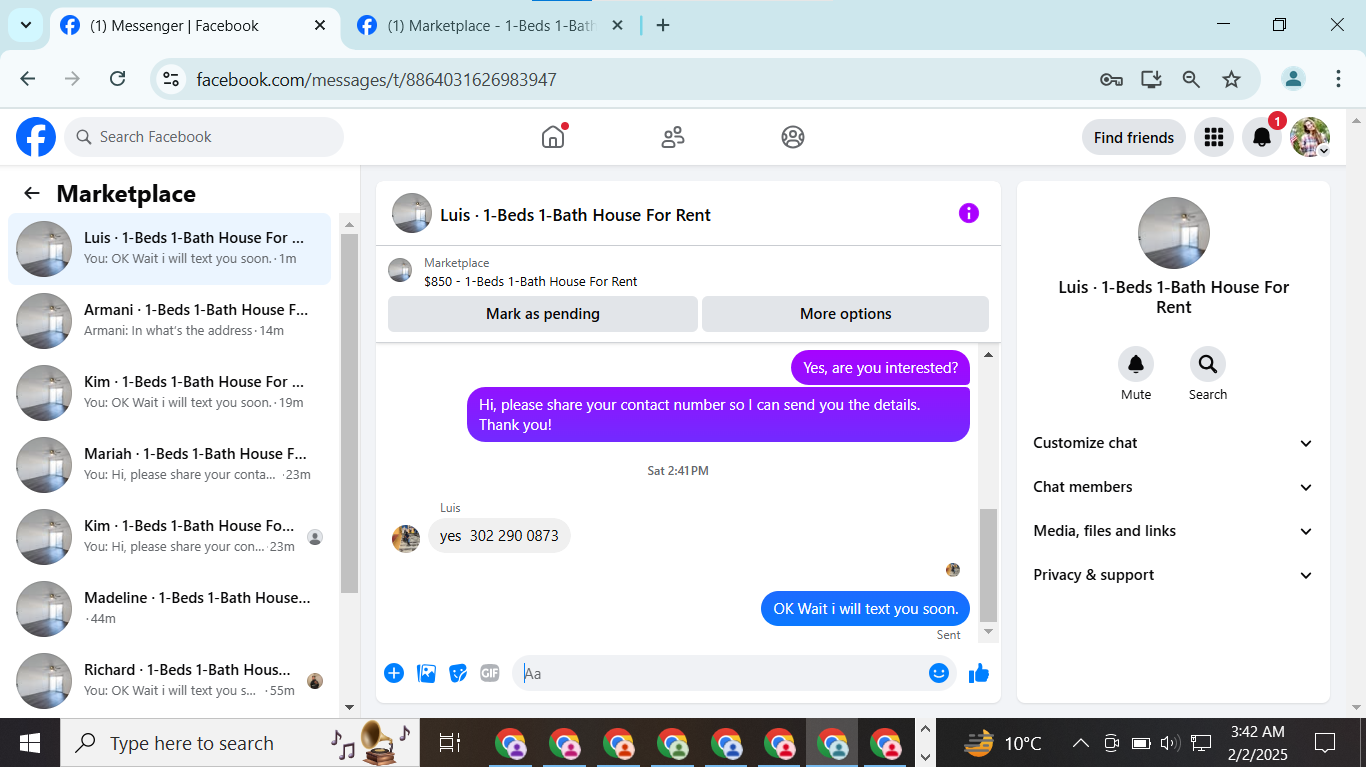Open a new Chrome tab
The height and width of the screenshot is (767, 1366).
[x=663, y=26]
